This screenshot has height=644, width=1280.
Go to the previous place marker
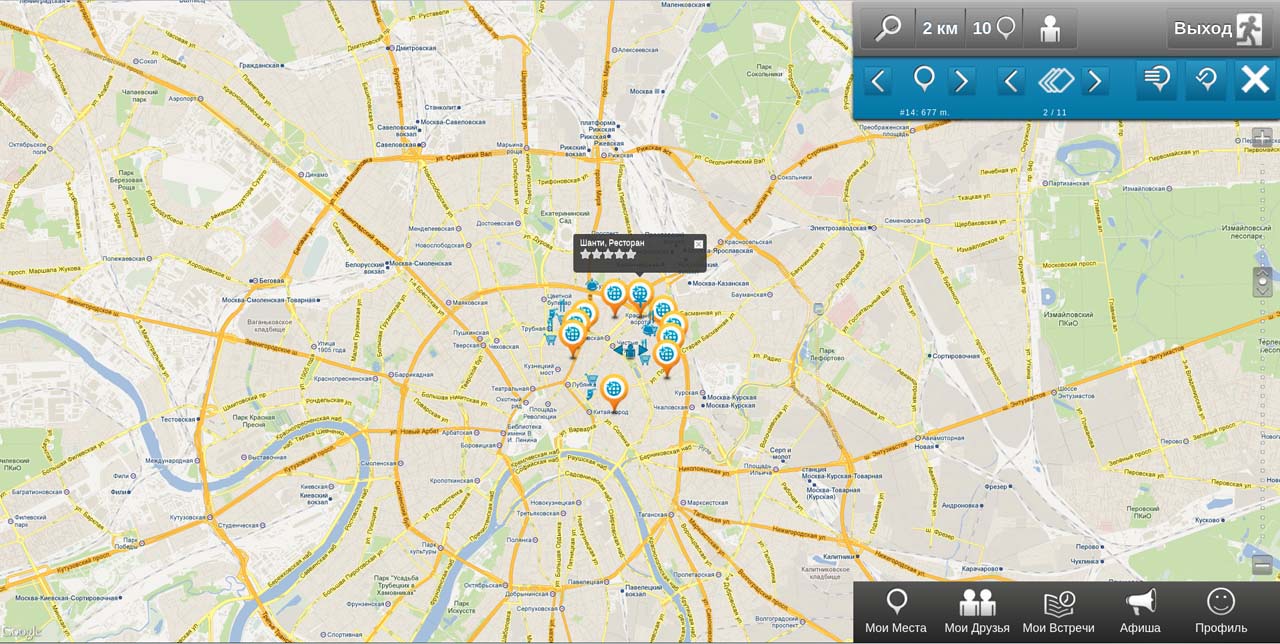pos(878,81)
